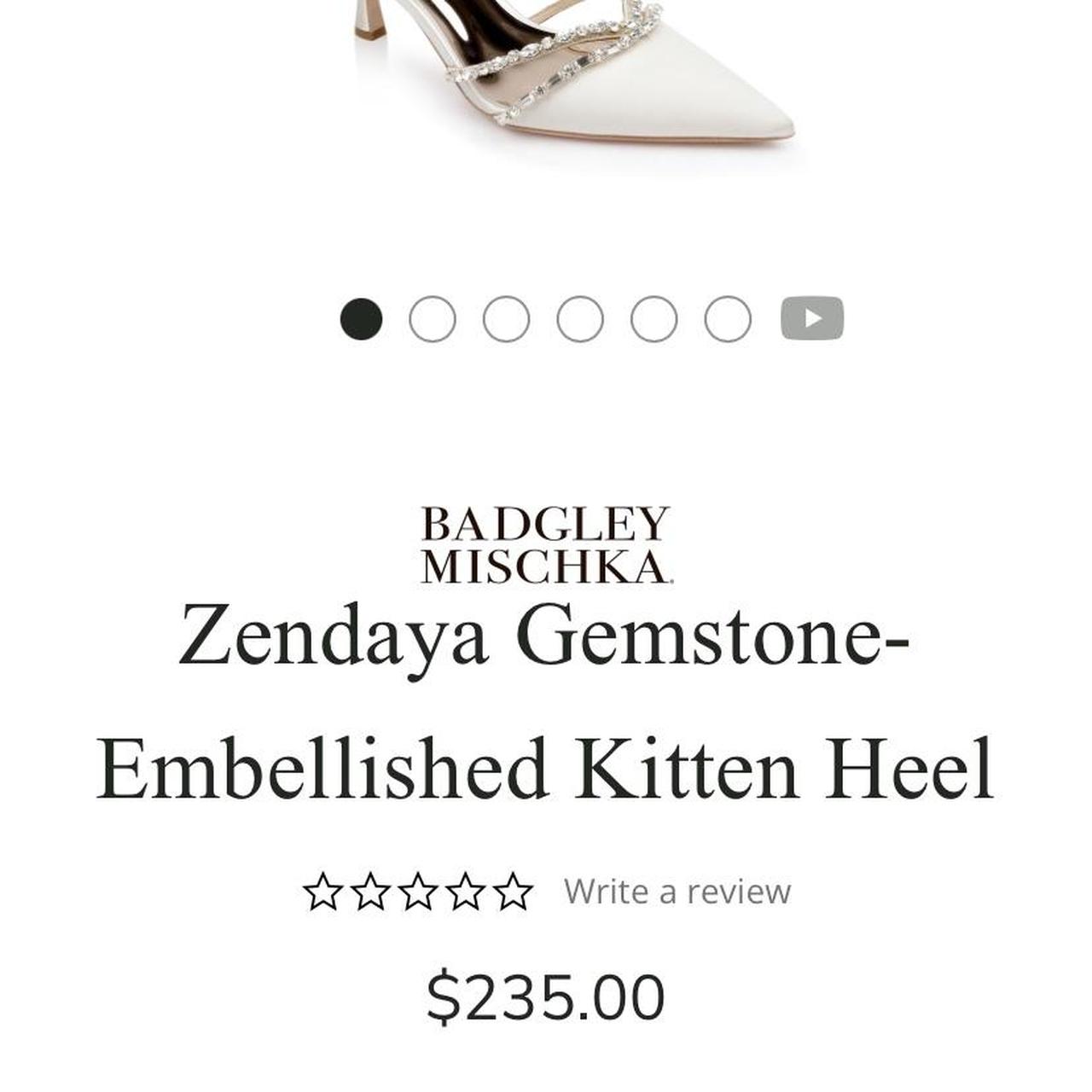
Task: Click the $235.00 price
Action: tap(545, 997)
